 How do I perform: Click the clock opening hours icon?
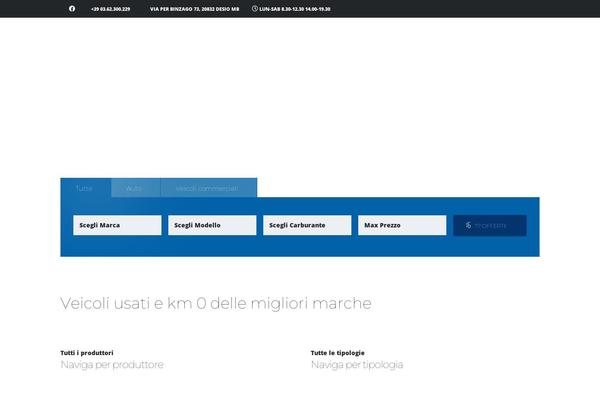tap(255, 8)
